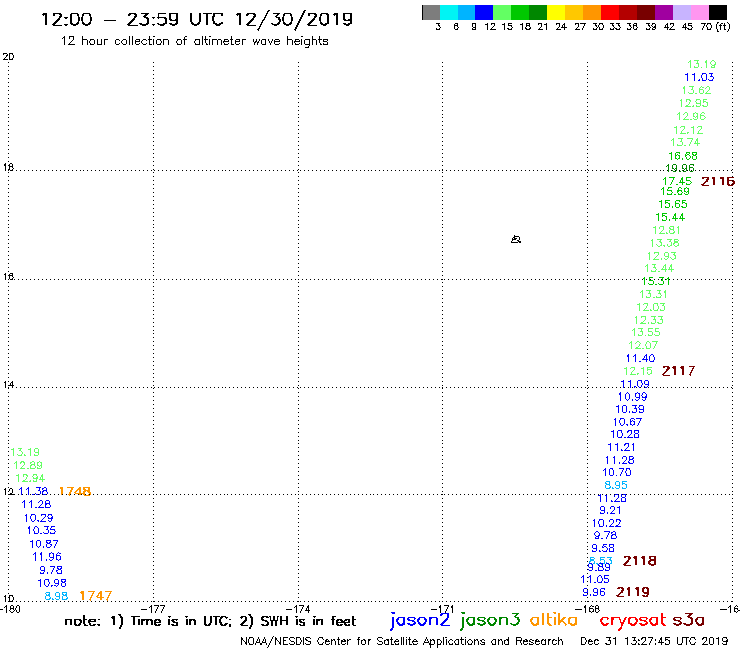Image resolution: width=740 pixels, height=650 pixels.
Task: Click the 15.31 reading on latitude 16
Action: (656, 281)
